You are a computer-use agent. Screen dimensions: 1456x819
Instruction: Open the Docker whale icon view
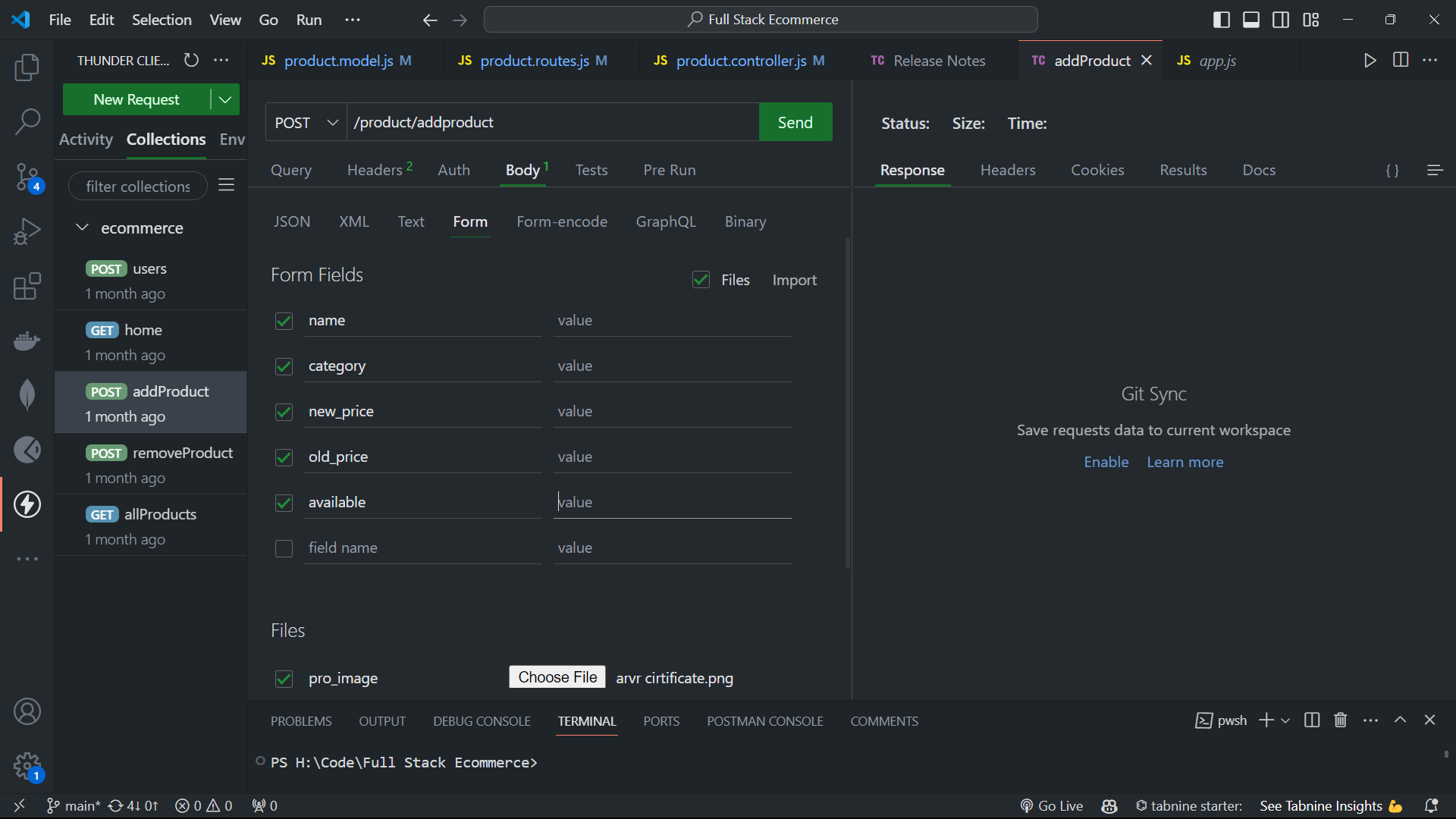coord(27,340)
